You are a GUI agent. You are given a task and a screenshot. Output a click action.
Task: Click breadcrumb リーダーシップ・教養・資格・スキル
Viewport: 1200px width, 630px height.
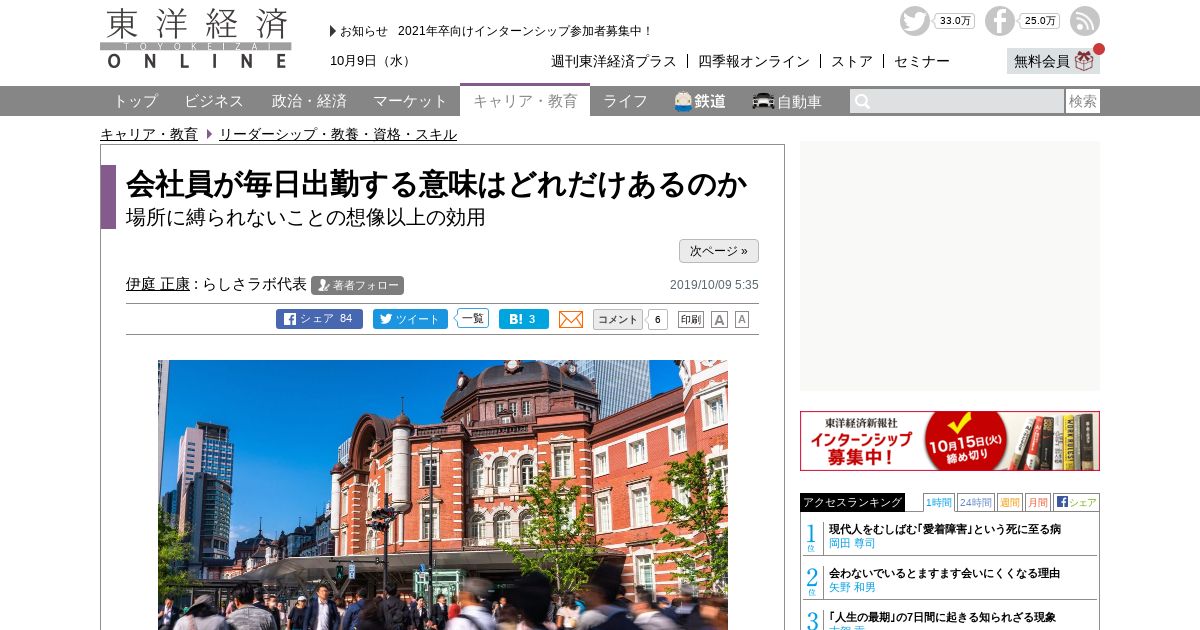[338, 134]
